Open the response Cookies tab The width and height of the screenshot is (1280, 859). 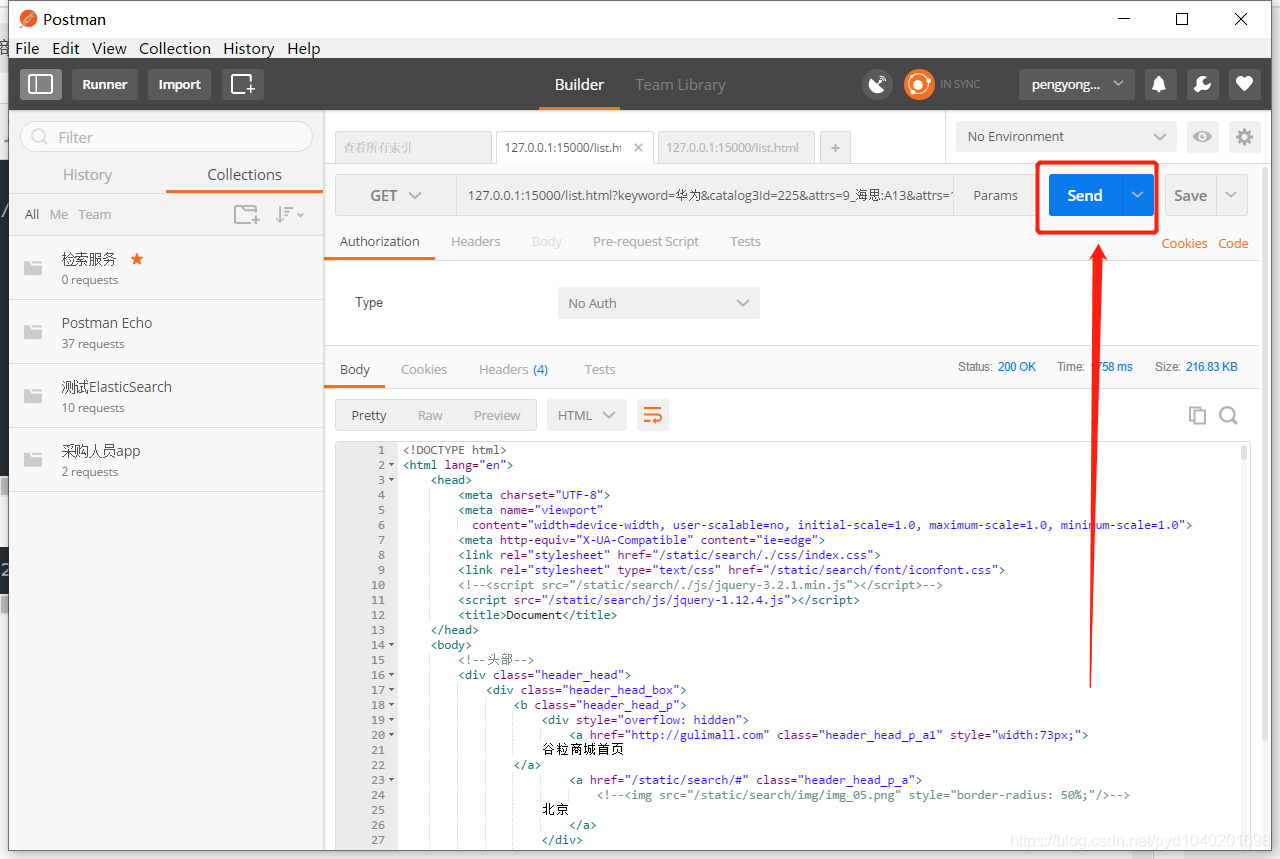tap(424, 369)
